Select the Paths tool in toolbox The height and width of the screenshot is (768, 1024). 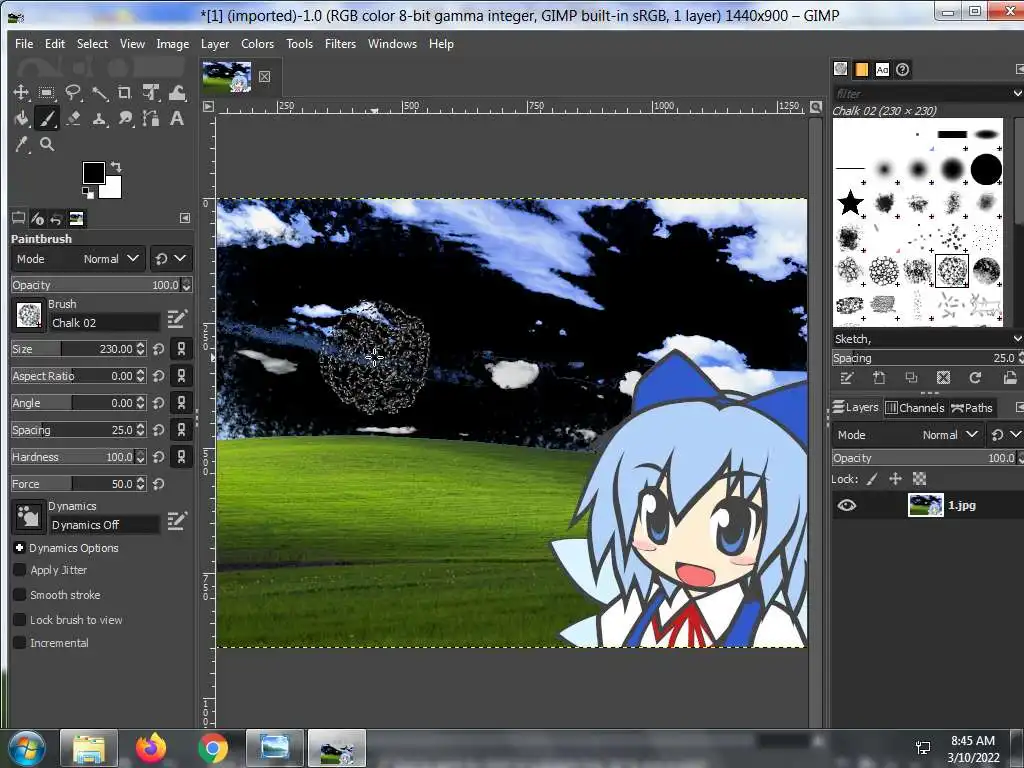[x=151, y=118]
